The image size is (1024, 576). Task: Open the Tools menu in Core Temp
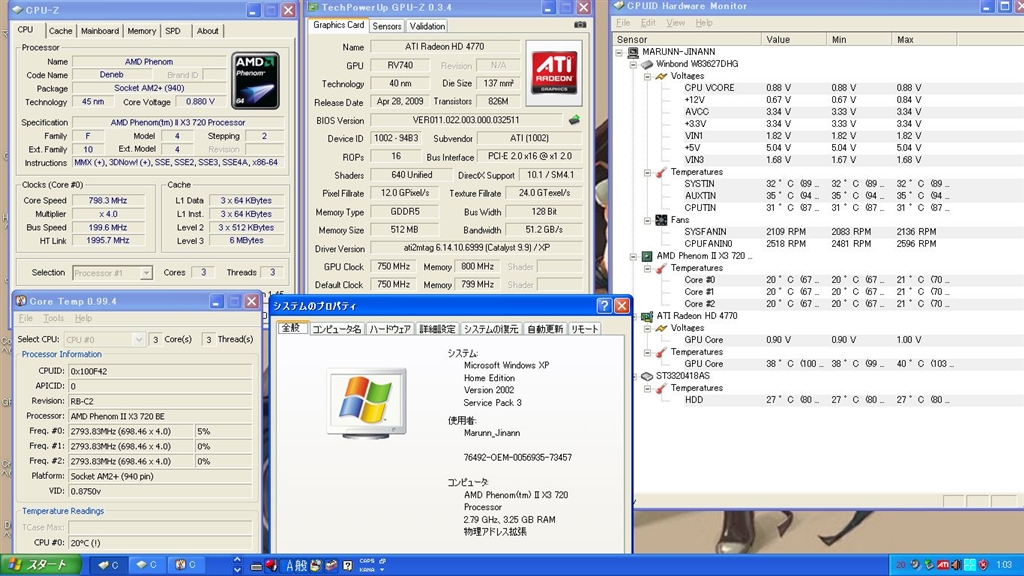pos(54,319)
